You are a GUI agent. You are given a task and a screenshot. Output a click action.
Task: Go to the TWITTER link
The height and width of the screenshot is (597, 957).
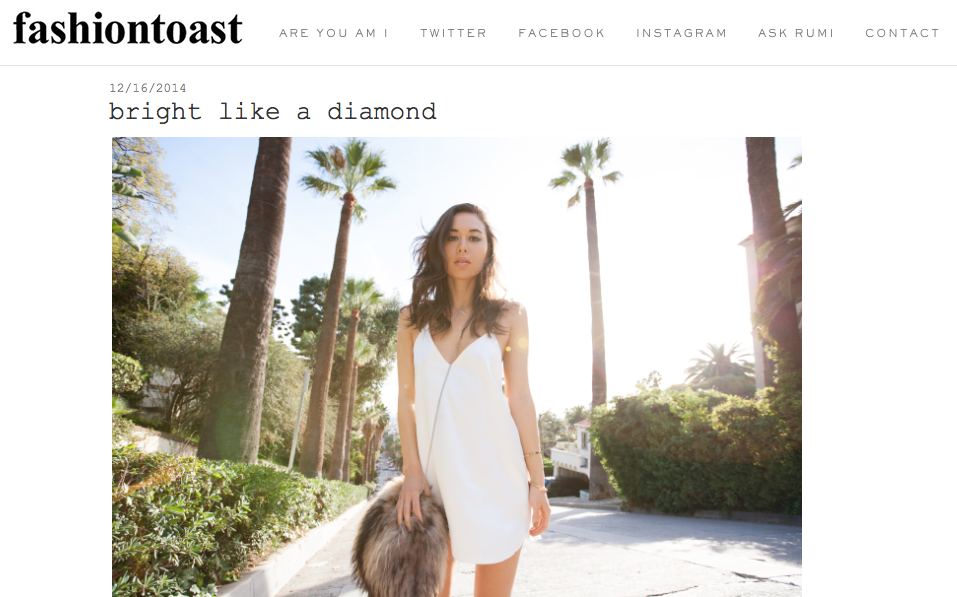pyautogui.click(x=453, y=33)
